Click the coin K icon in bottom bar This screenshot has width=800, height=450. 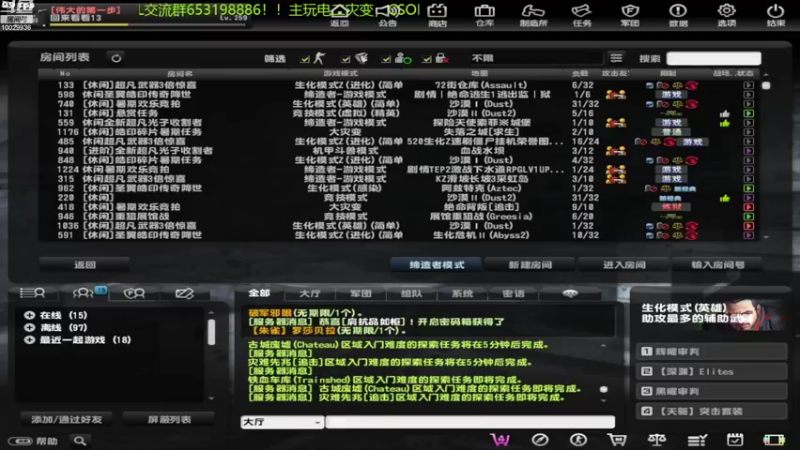point(578,440)
